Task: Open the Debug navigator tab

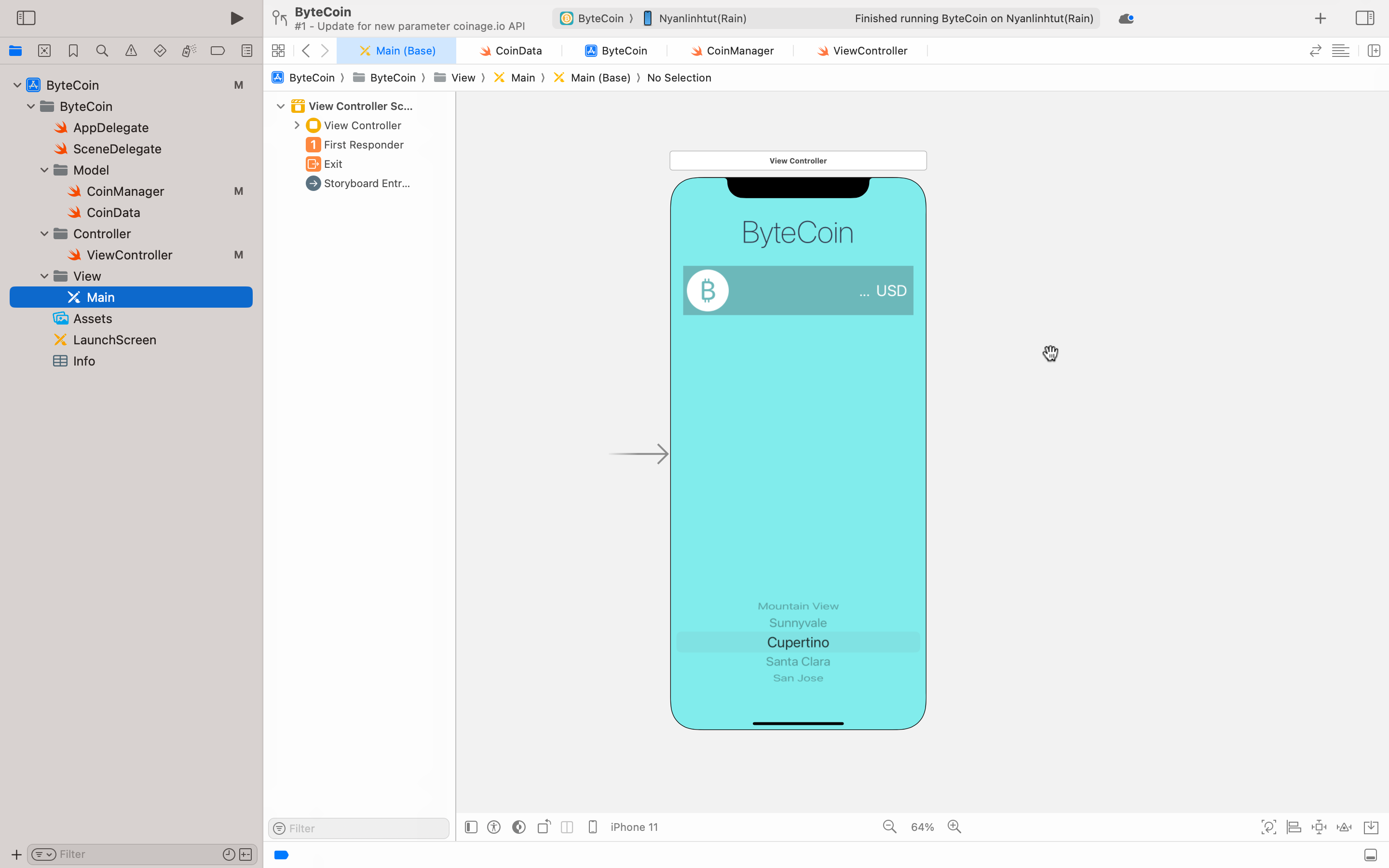Action: pyautogui.click(x=189, y=51)
